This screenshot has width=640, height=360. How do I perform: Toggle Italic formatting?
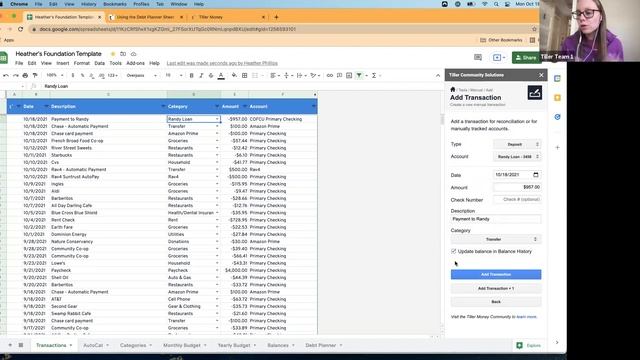[x=201, y=76]
